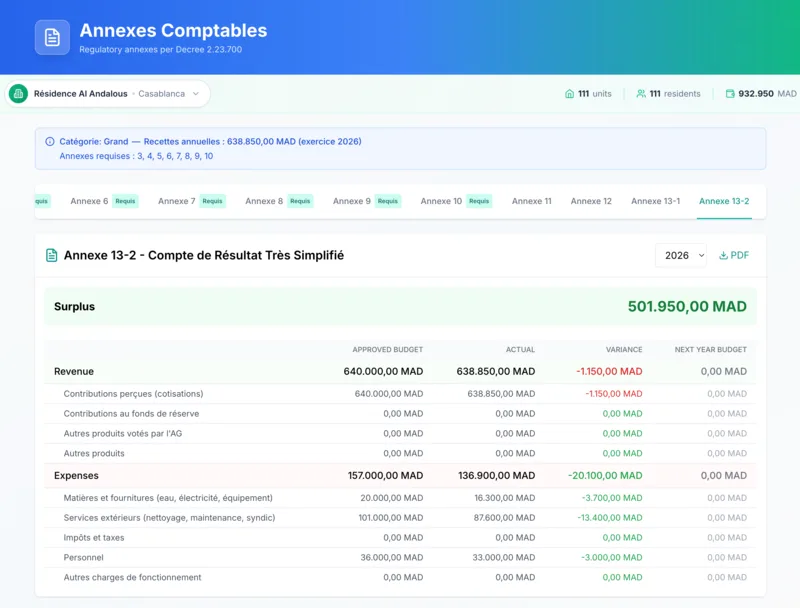
Task: Click the document icon beside Annexe 13-2 title
Action: pyautogui.click(x=52, y=255)
